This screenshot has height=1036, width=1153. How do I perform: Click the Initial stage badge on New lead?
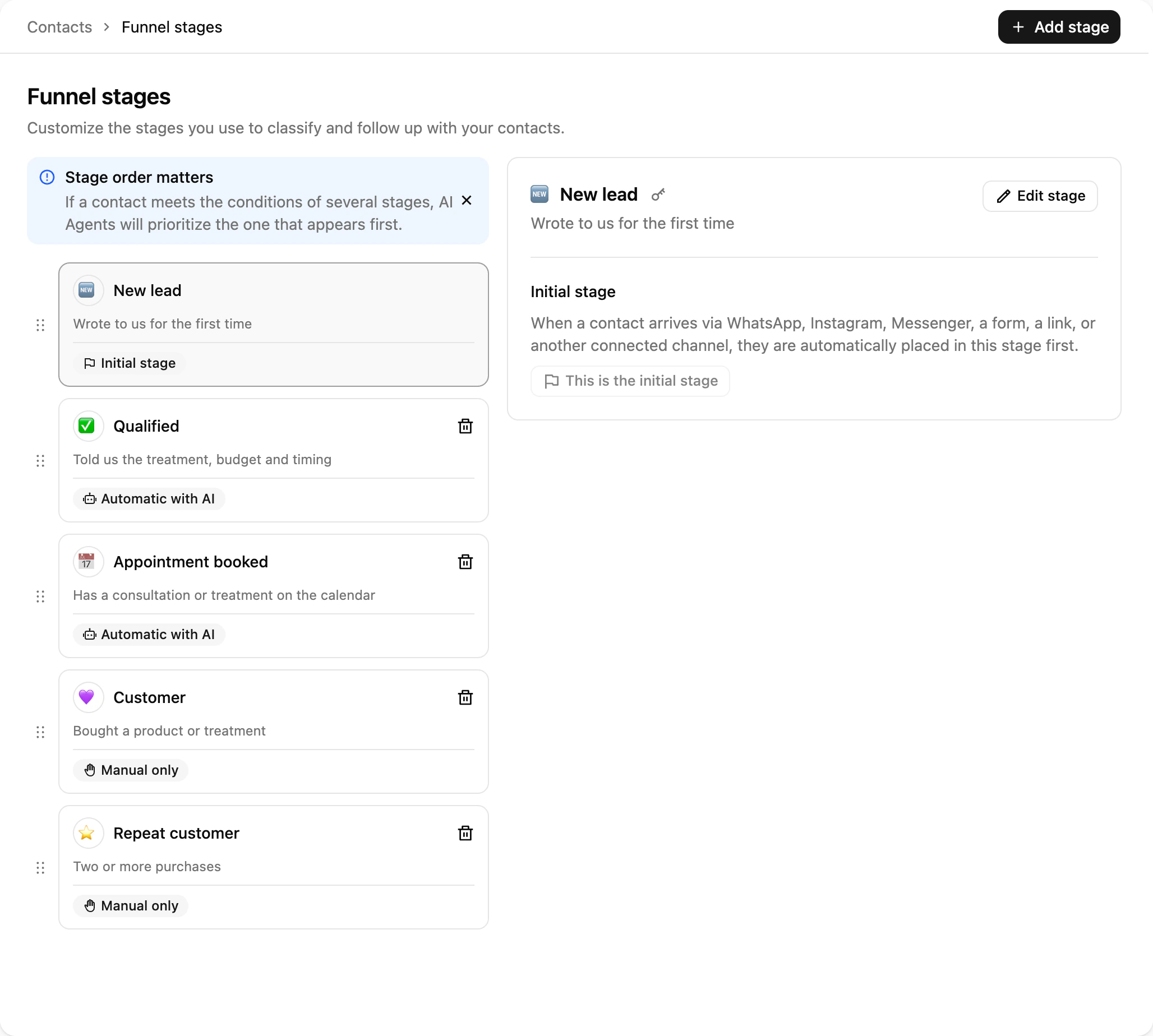coord(129,363)
